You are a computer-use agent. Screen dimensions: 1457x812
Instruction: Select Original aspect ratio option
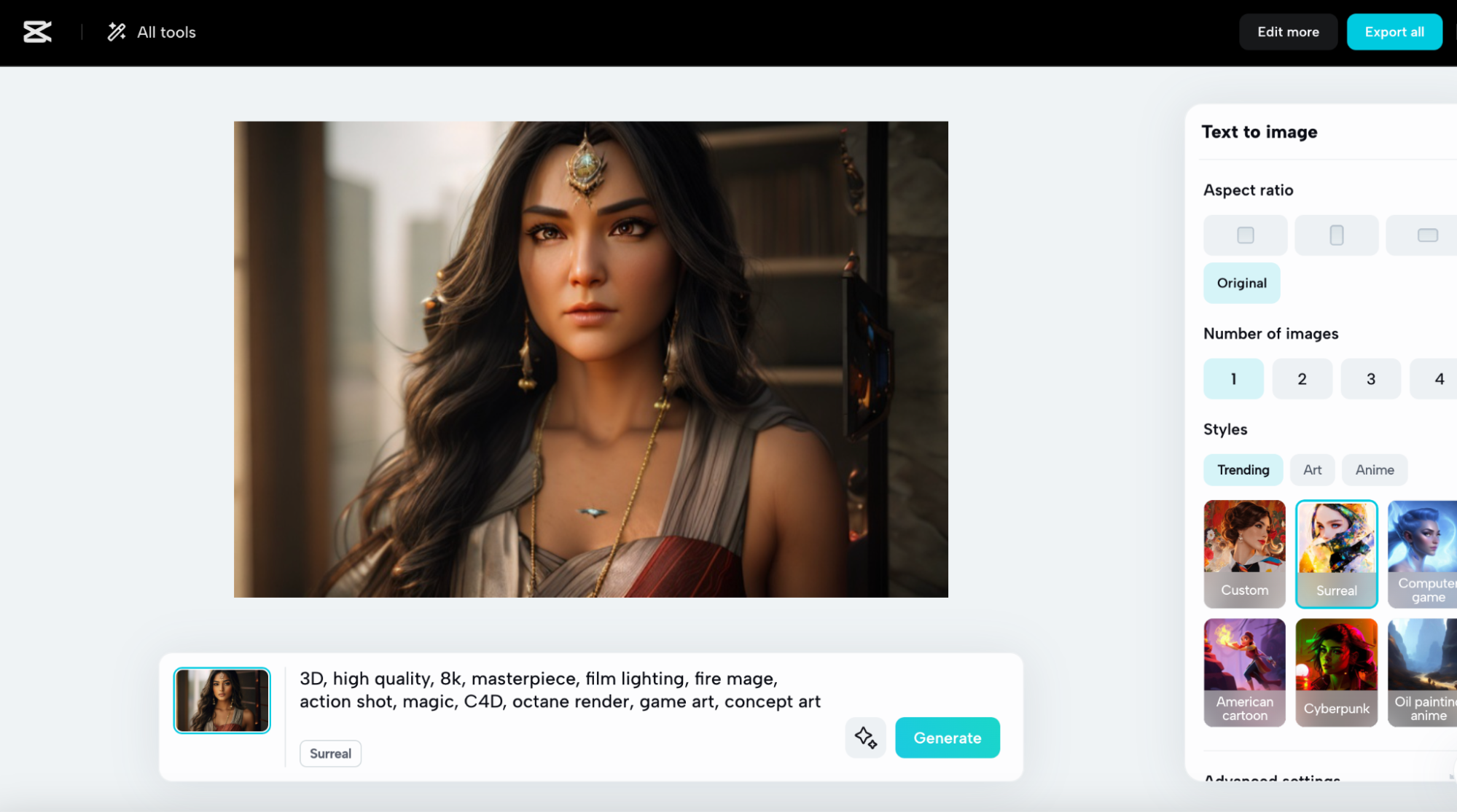pos(1241,283)
